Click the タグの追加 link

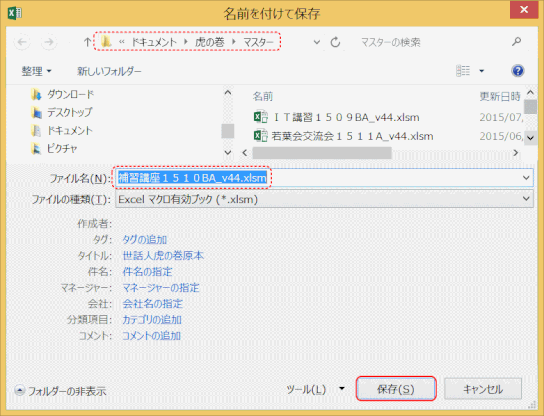click(145, 239)
